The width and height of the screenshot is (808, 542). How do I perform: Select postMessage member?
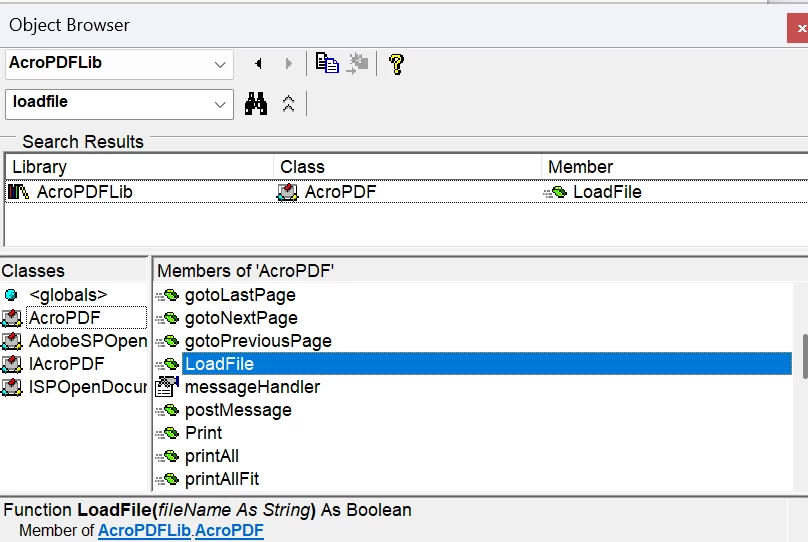point(238,410)
